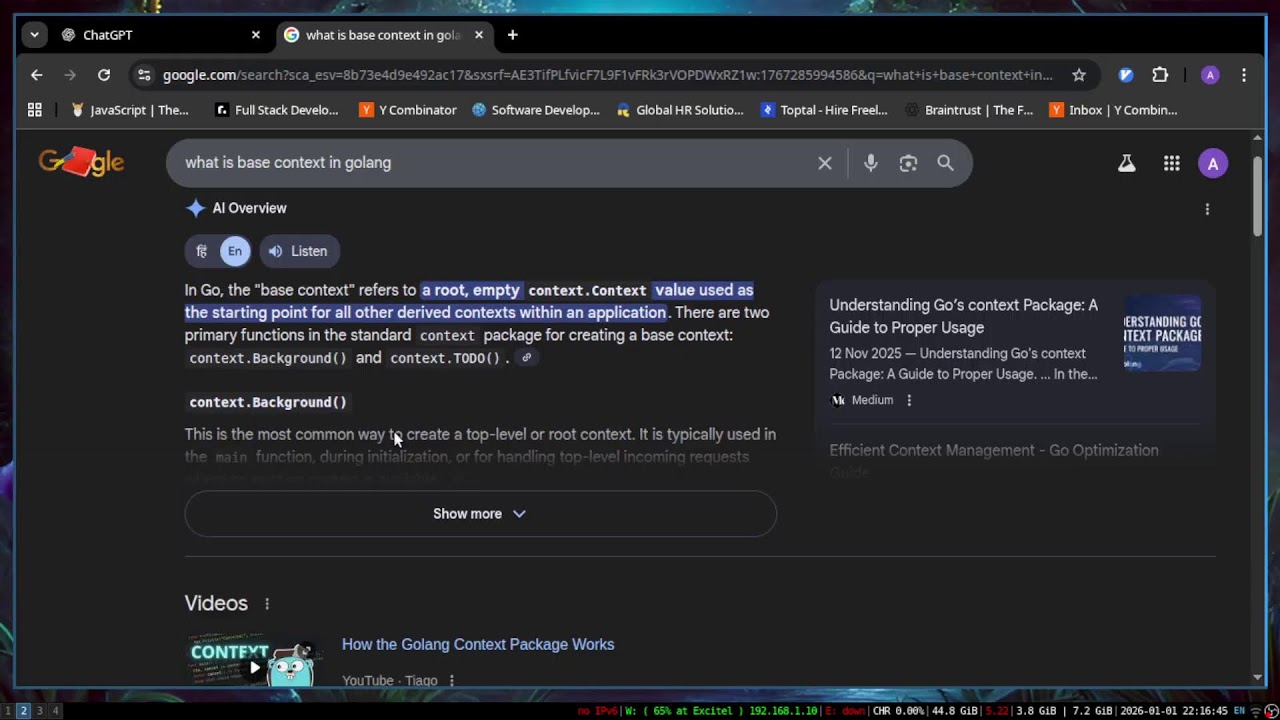Open the Inbox Y Combinator bookmark
The height and width of the screenshot is (720, 1280).
click(x=1113, y=110)
